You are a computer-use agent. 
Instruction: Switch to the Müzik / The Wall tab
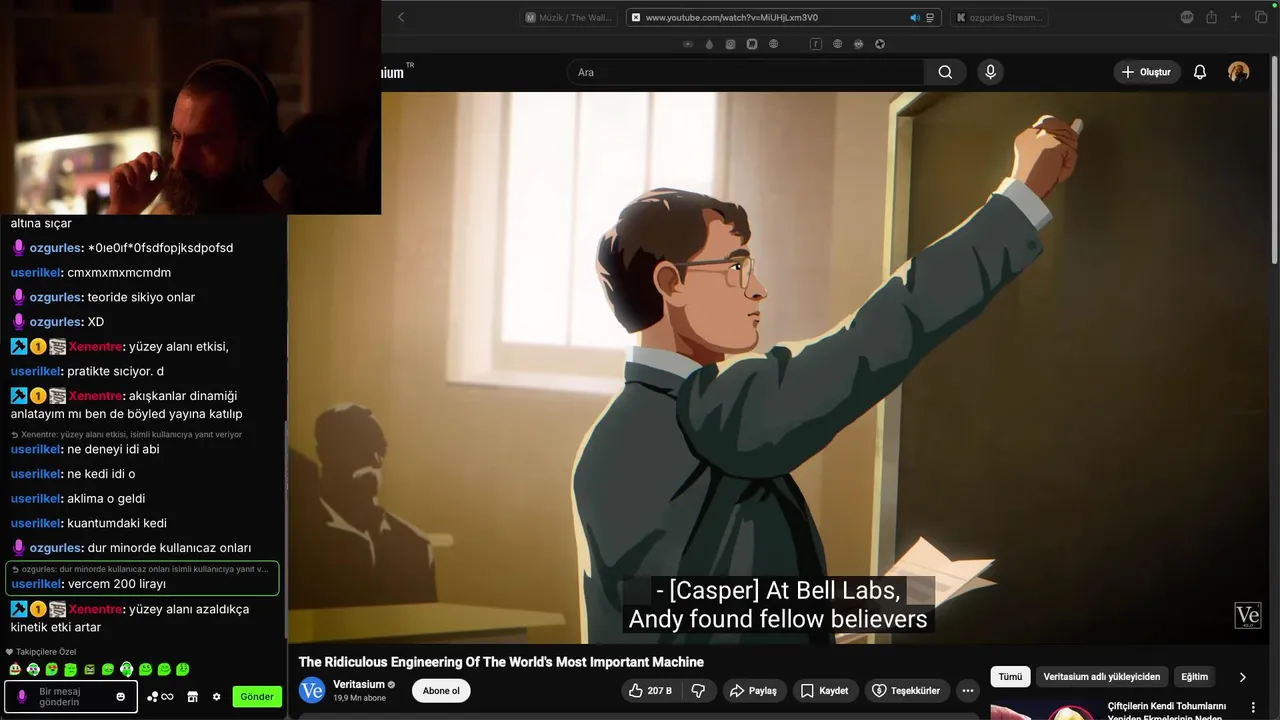tap(568, 17)
